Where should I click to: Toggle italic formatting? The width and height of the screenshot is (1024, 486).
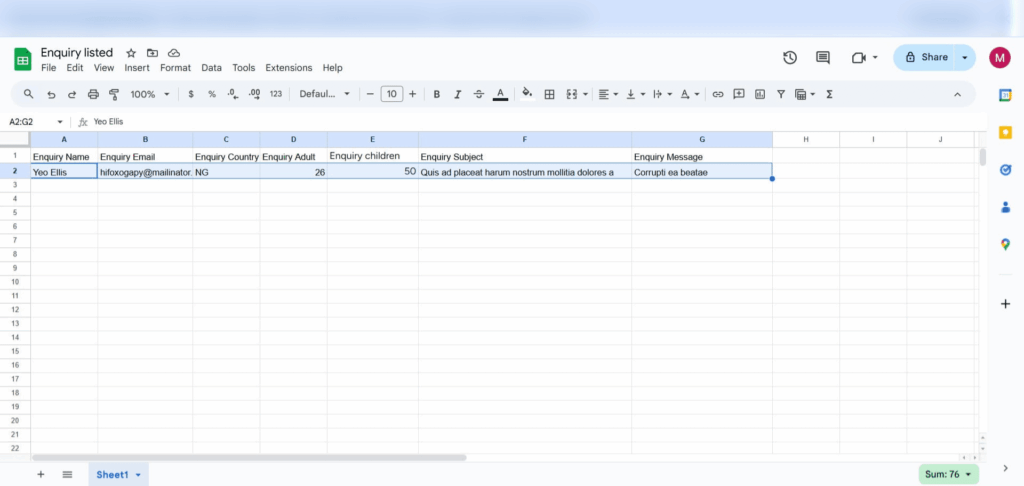pyautogui.click(x=458, y=94)
